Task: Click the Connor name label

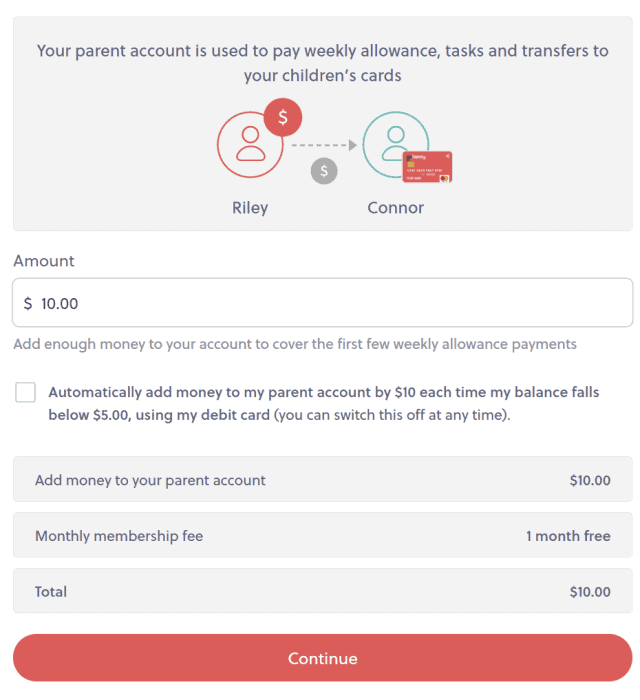Action: coord(395,208)
